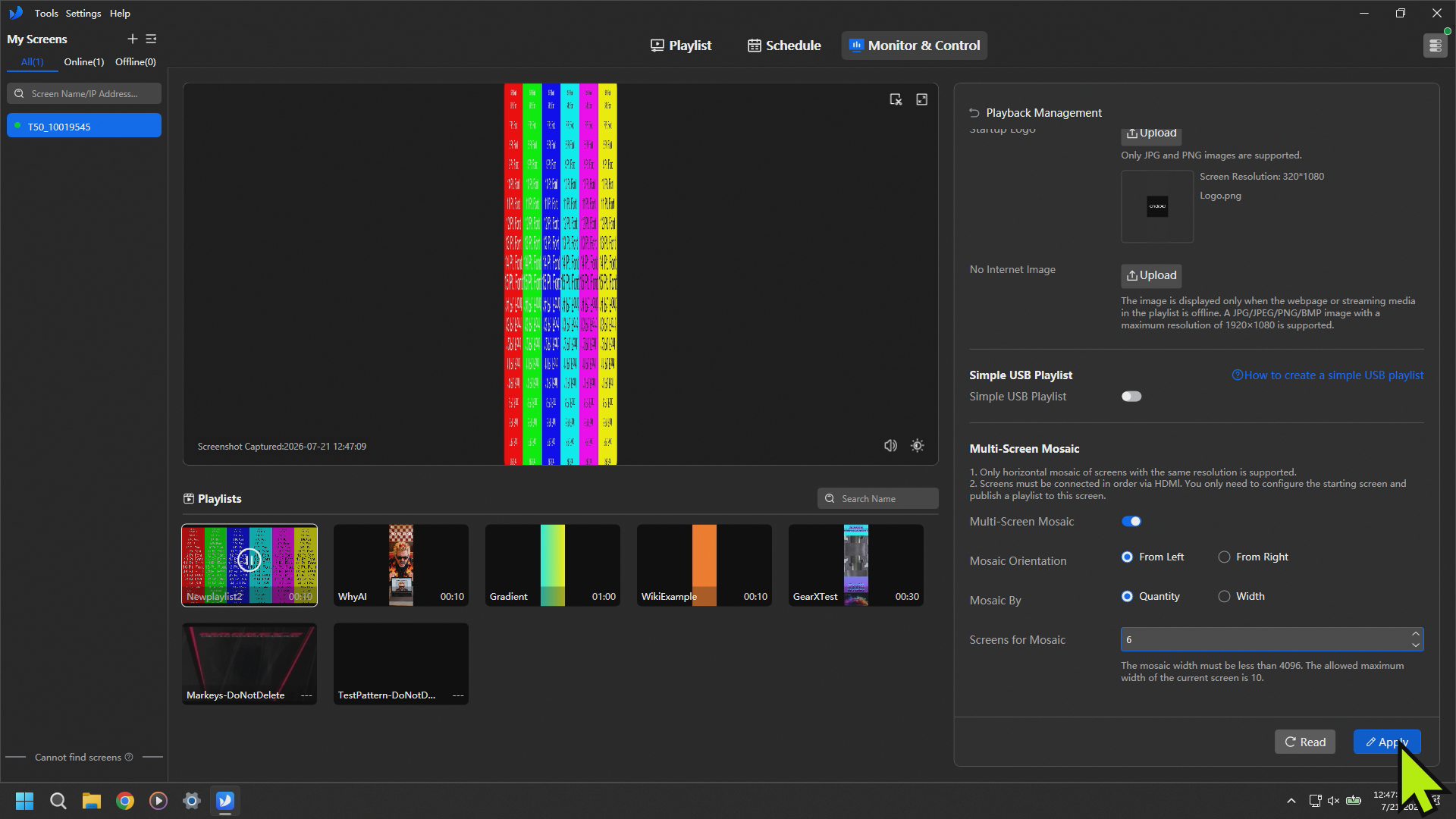Select the TestPattern-DoNotD... playlist

[401, 664]
